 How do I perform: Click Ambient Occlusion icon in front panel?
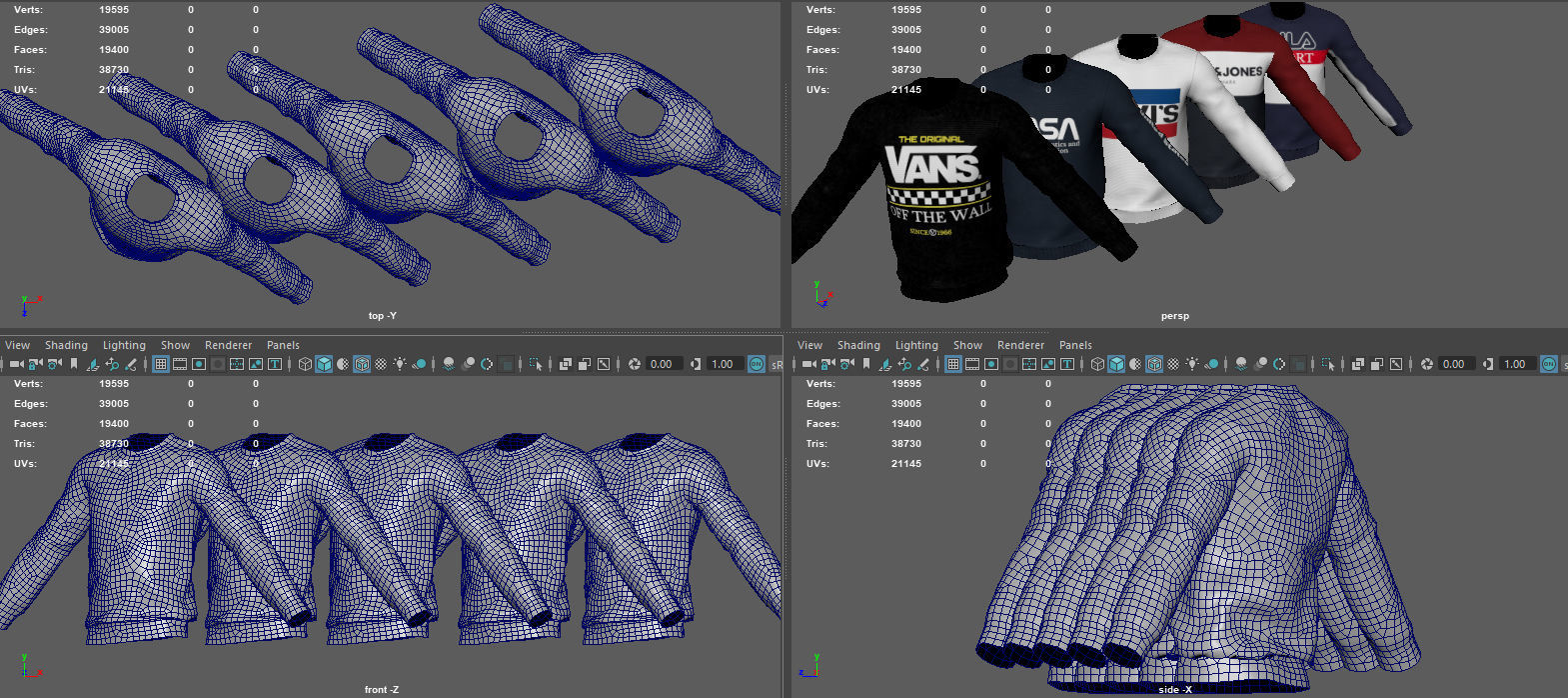pyautogui.click(x=449, y=364)
